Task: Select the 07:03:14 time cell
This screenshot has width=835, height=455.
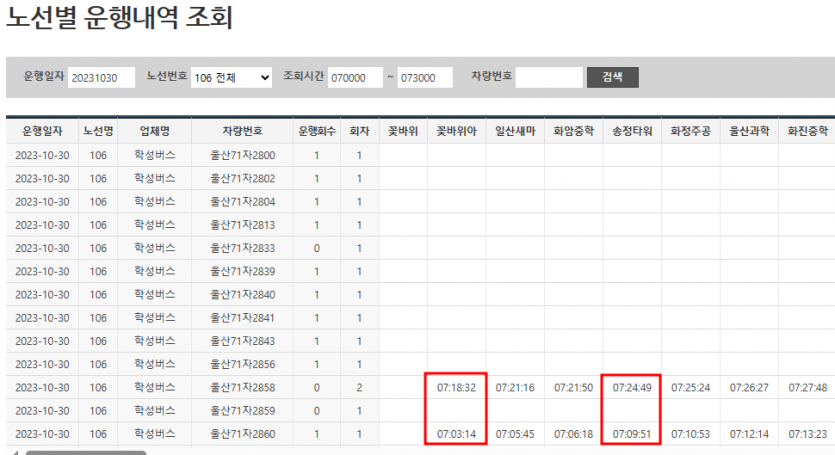Action: coord(457,434)
